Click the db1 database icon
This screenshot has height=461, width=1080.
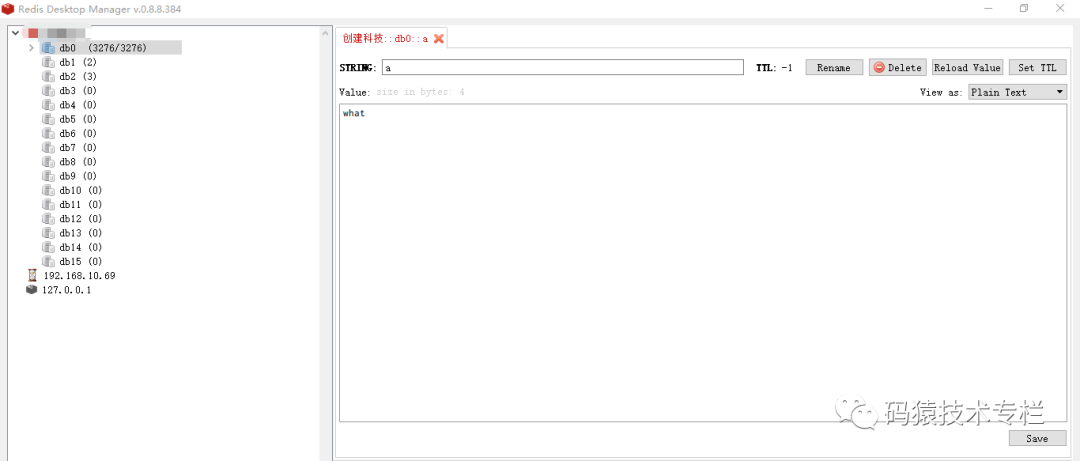(x=48, y=62)
